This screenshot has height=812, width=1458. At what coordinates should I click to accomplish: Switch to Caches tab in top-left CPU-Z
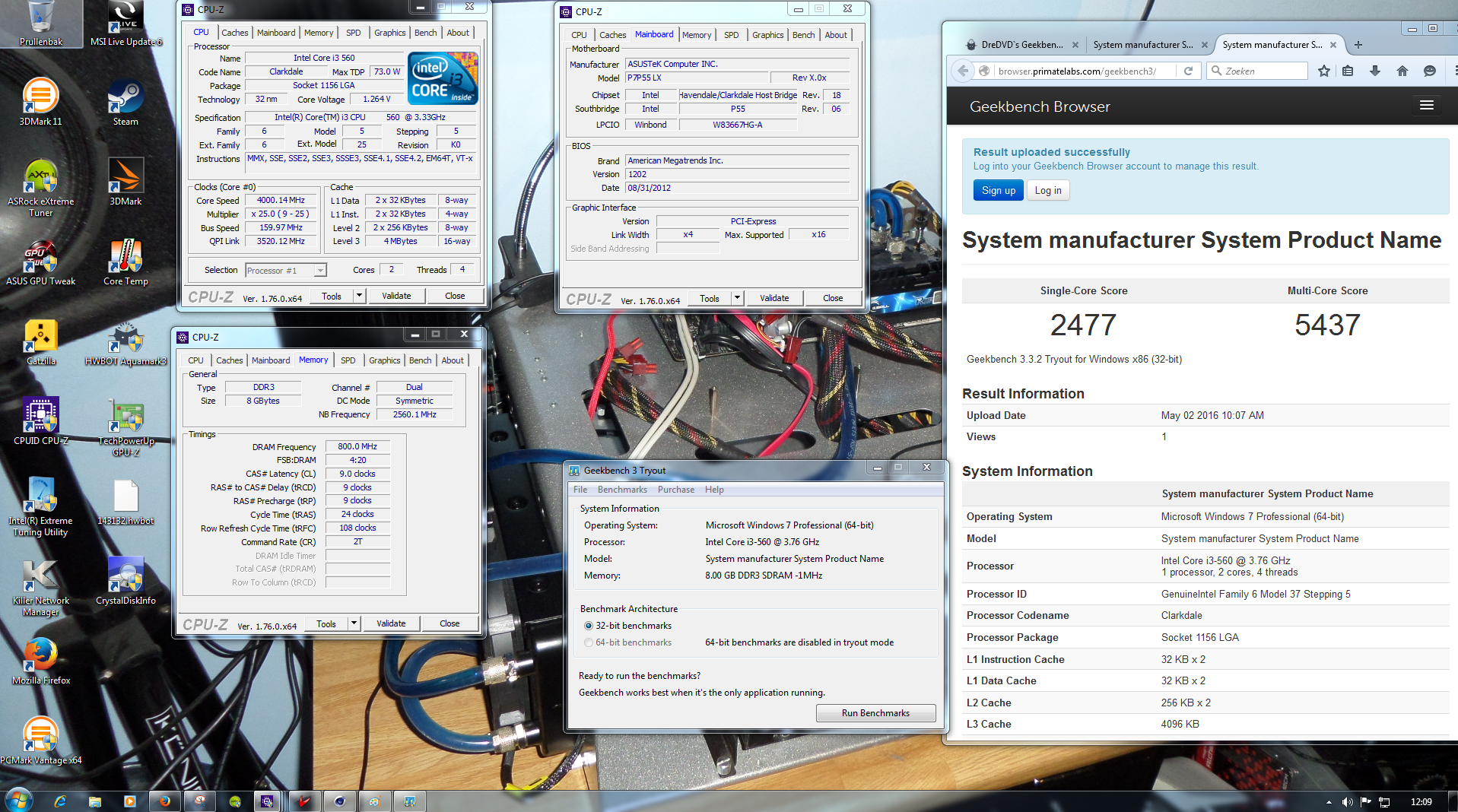(235, 33)
